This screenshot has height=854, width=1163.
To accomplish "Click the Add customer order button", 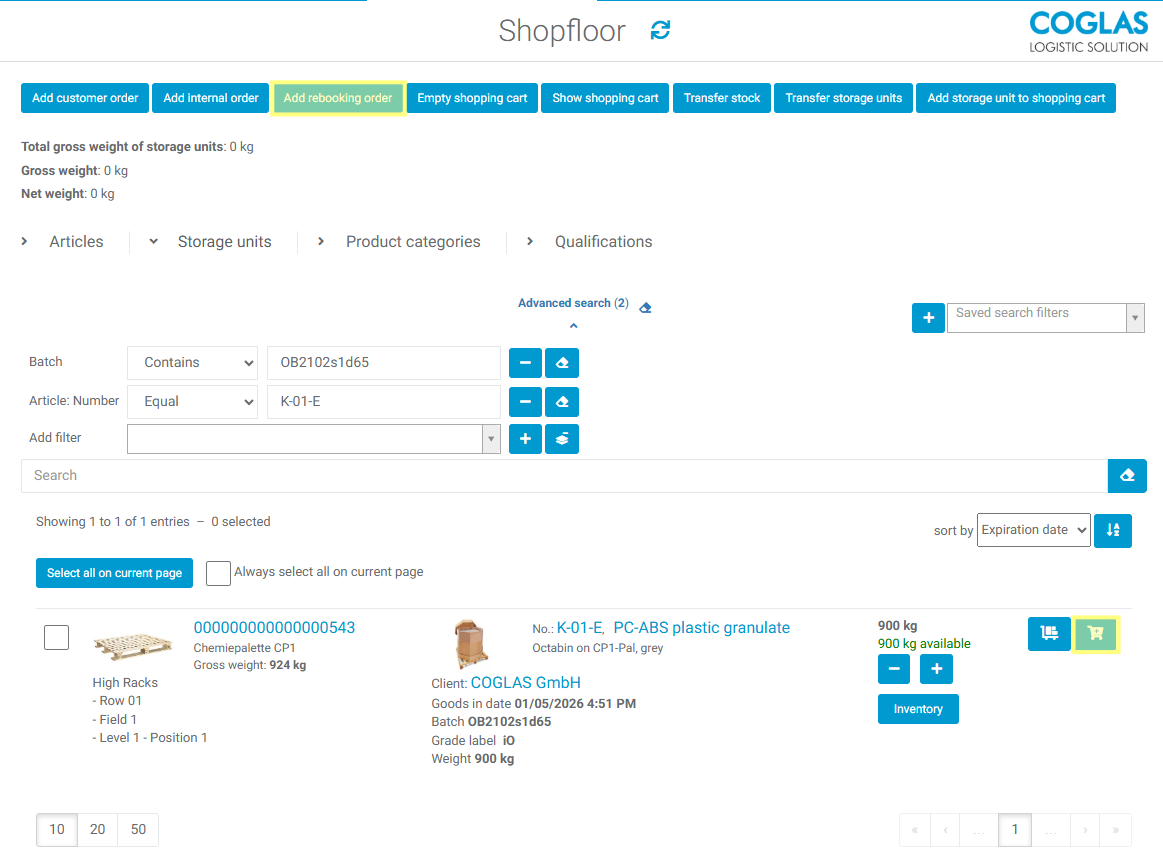I will (84, 98).
